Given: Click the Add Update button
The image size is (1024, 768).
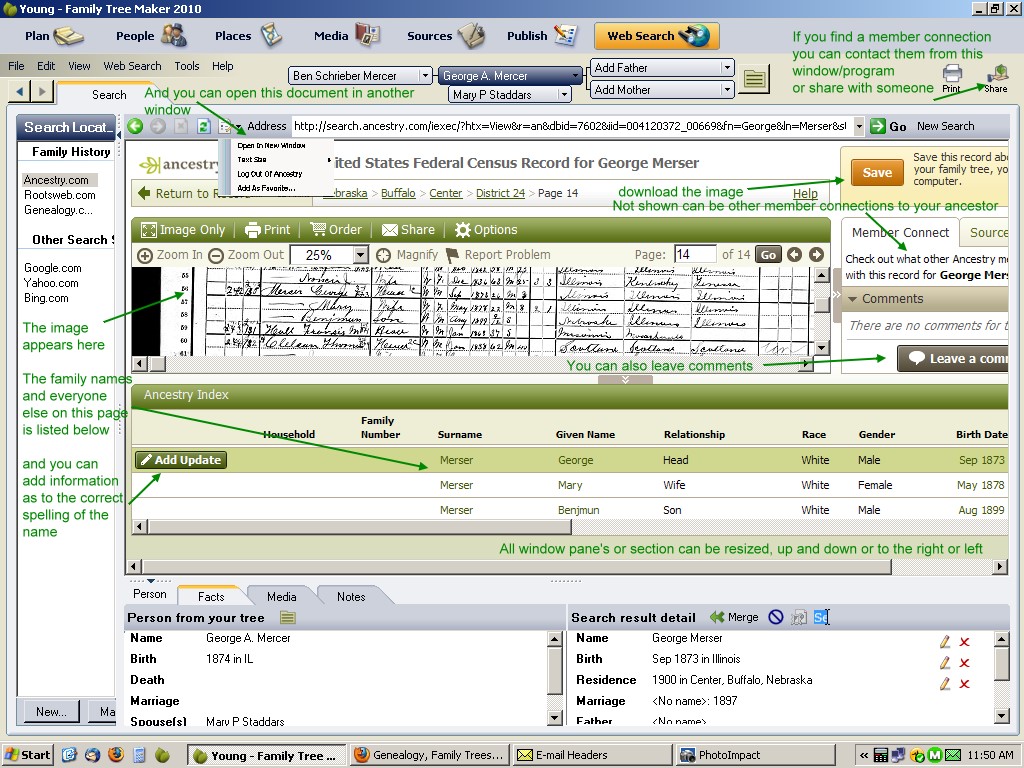Looking at the screenshot, I should 181,460.
